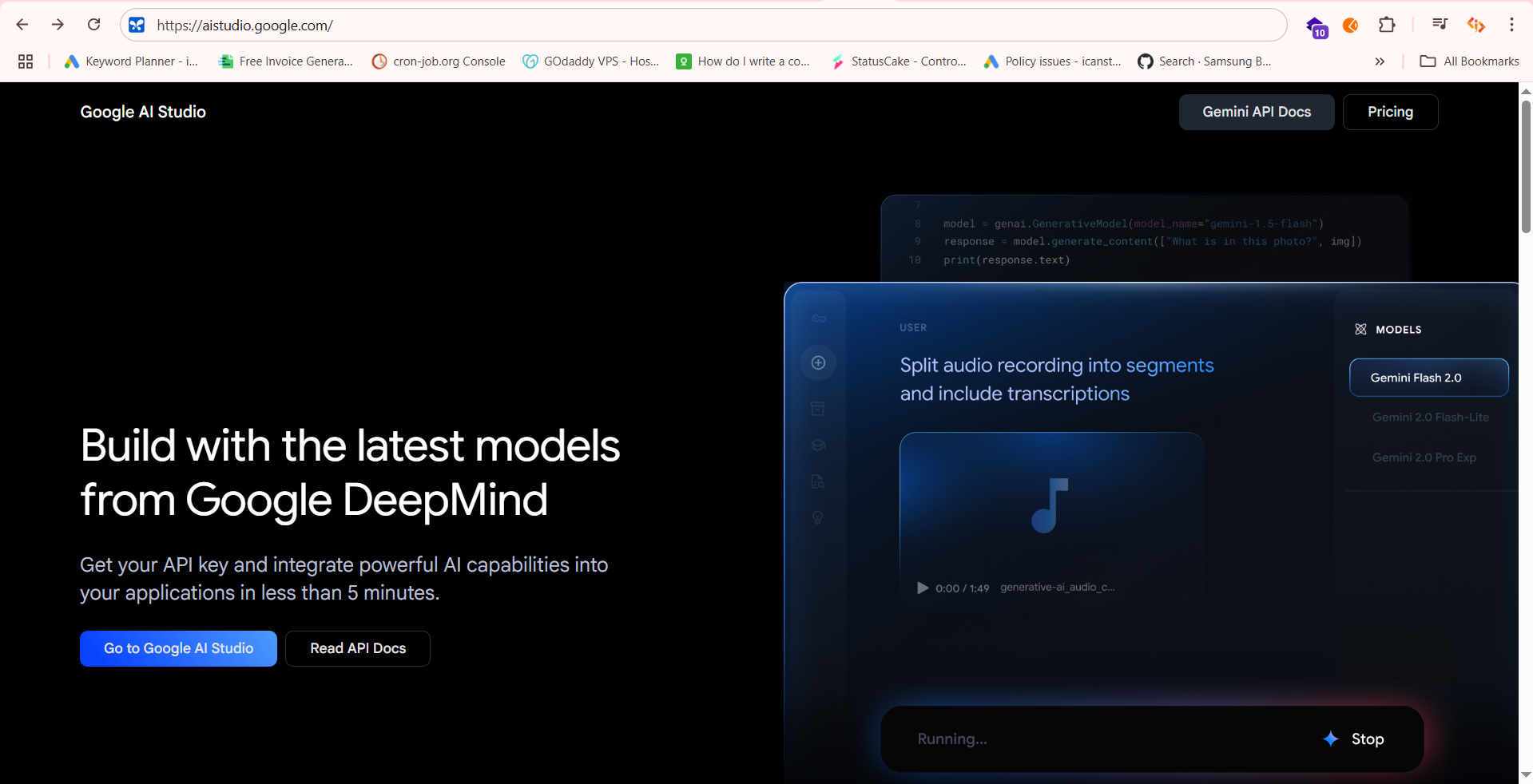This screenshot has height=784, width=1533.
Task: Open the Policy issues bookmark
Action: click(1053, 61)
